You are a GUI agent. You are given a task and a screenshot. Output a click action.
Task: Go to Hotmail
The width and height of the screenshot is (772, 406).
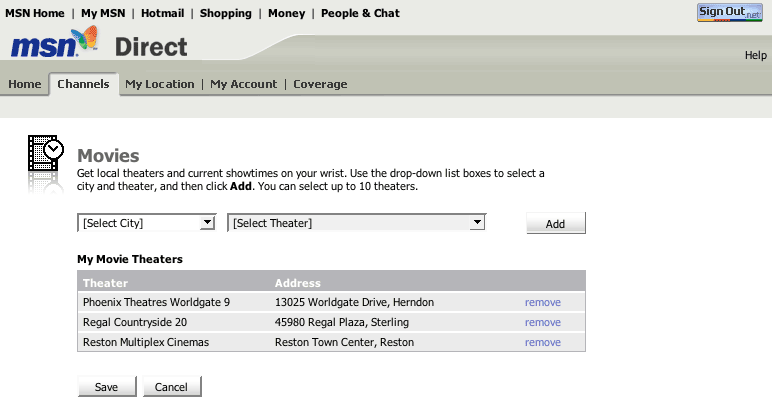tap(162, 13)
